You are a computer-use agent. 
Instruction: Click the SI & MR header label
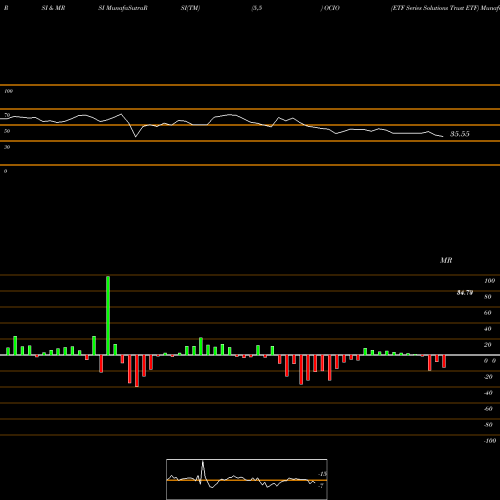(x=53, y=8)
